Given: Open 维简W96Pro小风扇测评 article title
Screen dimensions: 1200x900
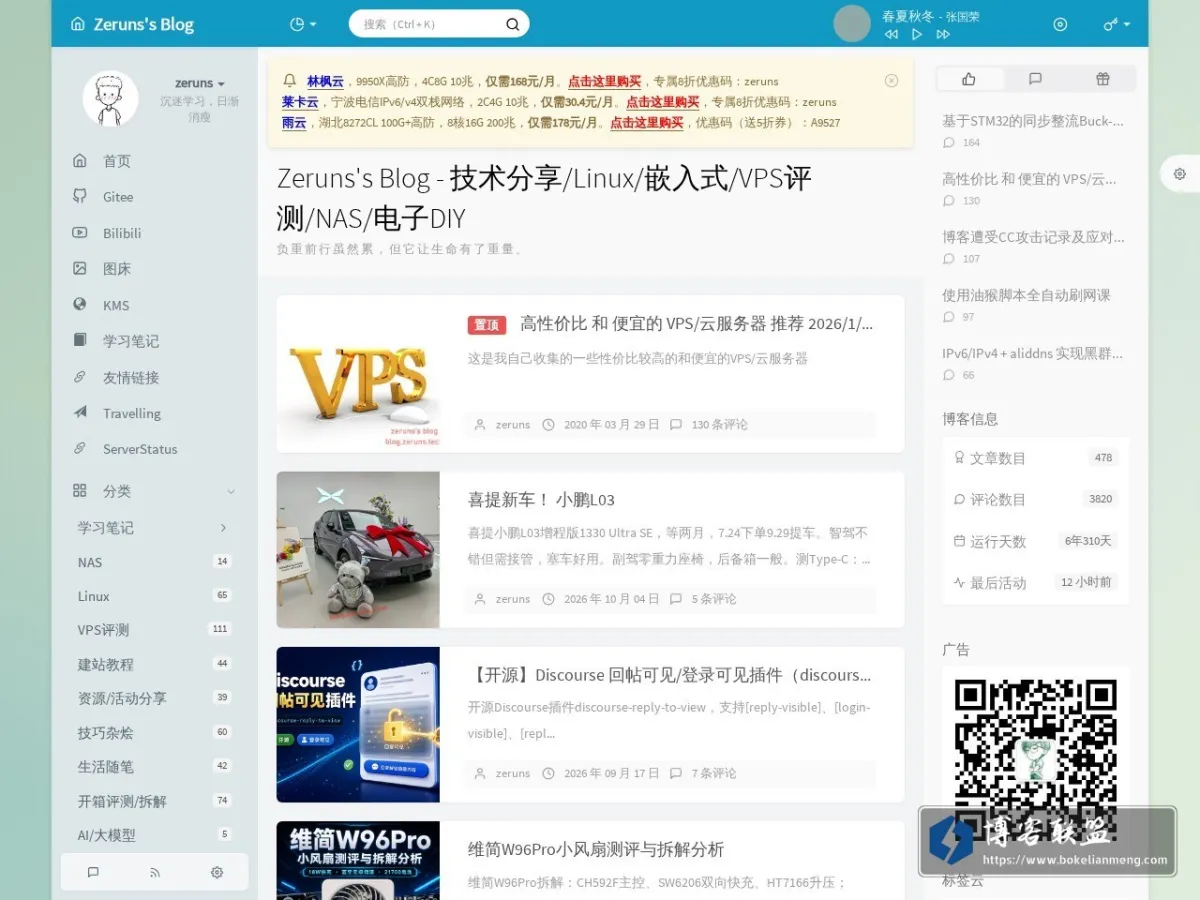Looking at the screenshot, I should coord(596,850).
